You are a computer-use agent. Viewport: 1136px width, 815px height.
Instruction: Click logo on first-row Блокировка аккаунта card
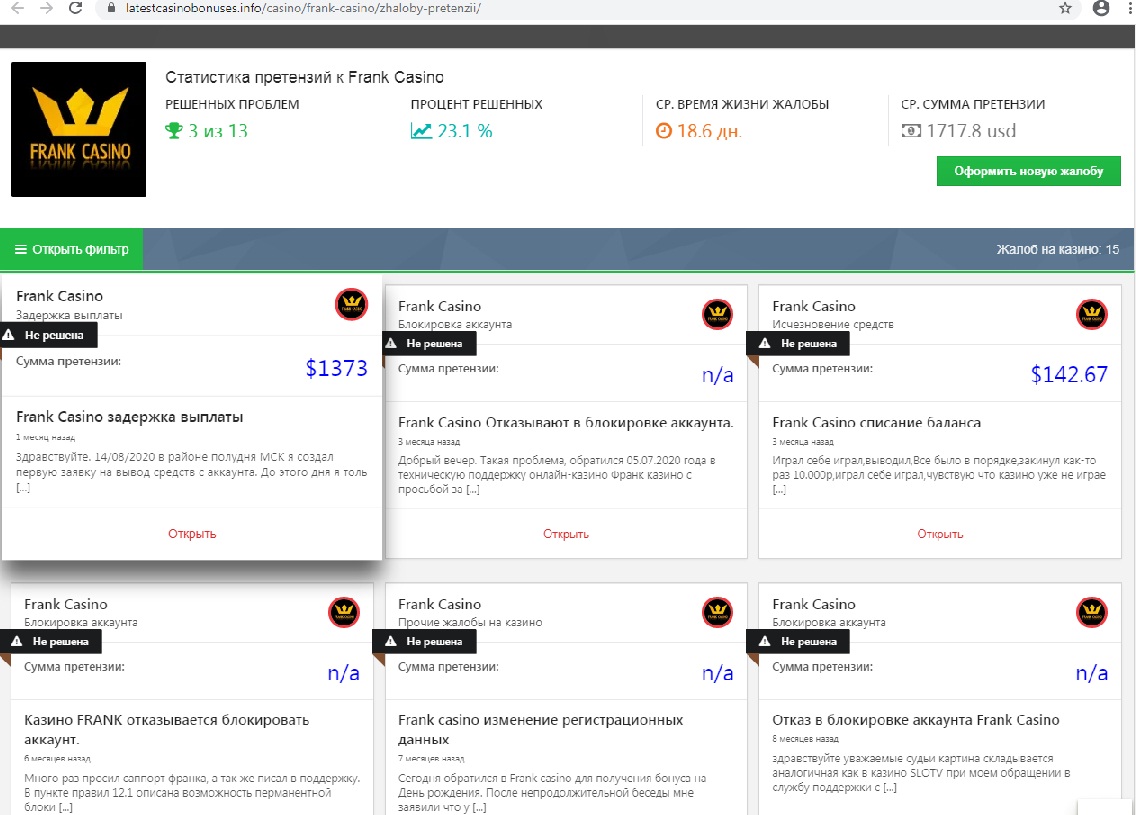(717, 314)
